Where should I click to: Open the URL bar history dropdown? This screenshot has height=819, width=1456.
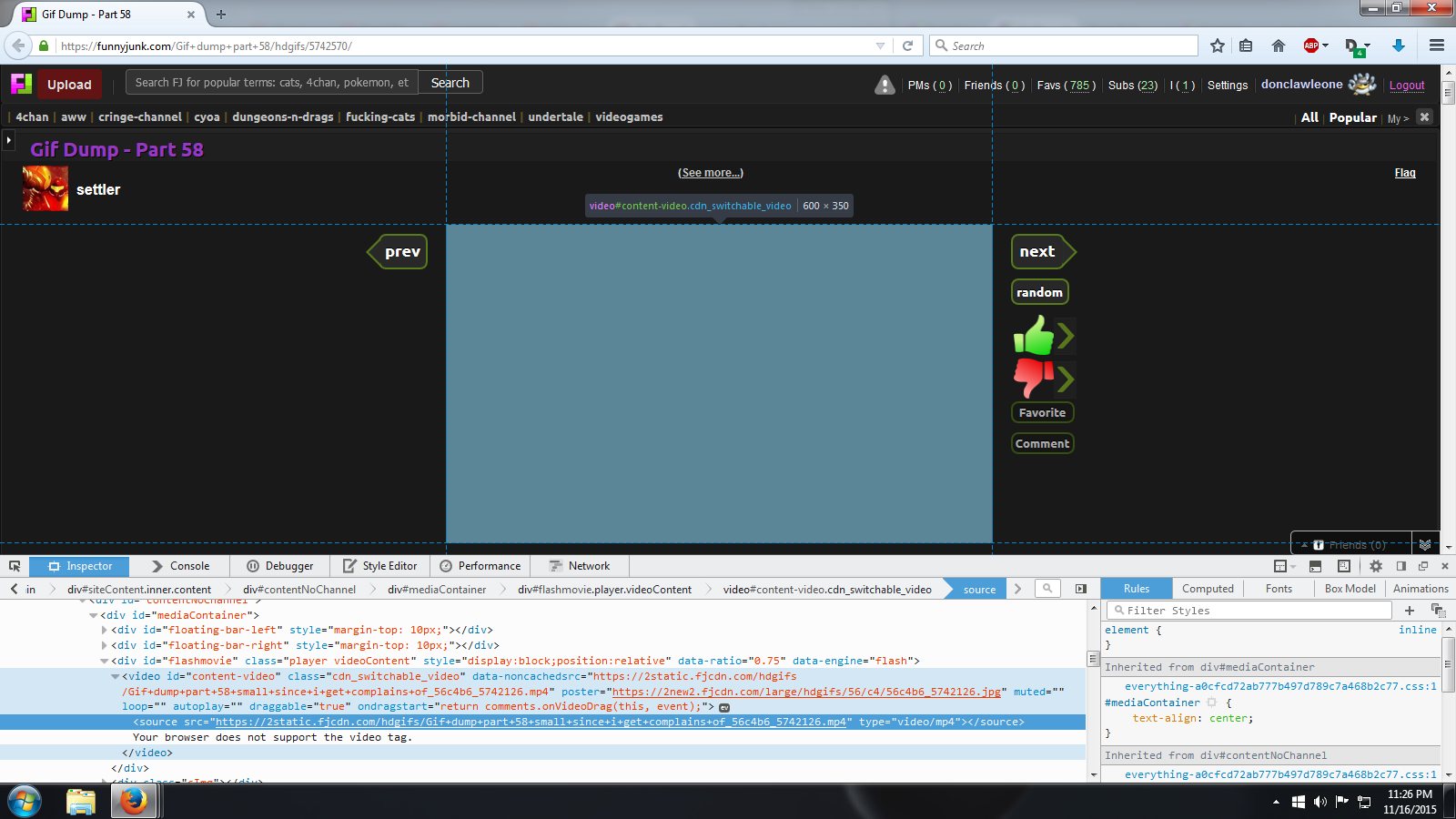coord(880,45)
